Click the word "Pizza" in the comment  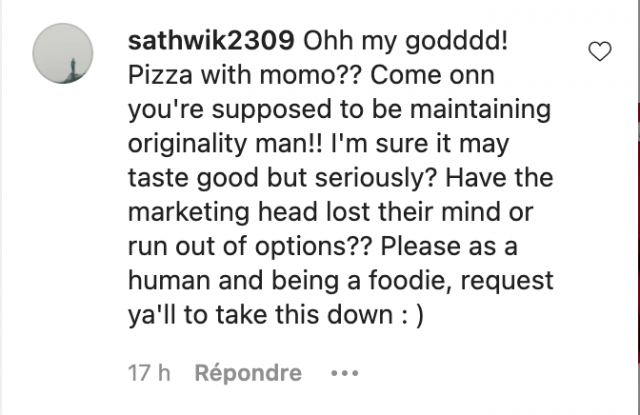[x=160, y=75]
